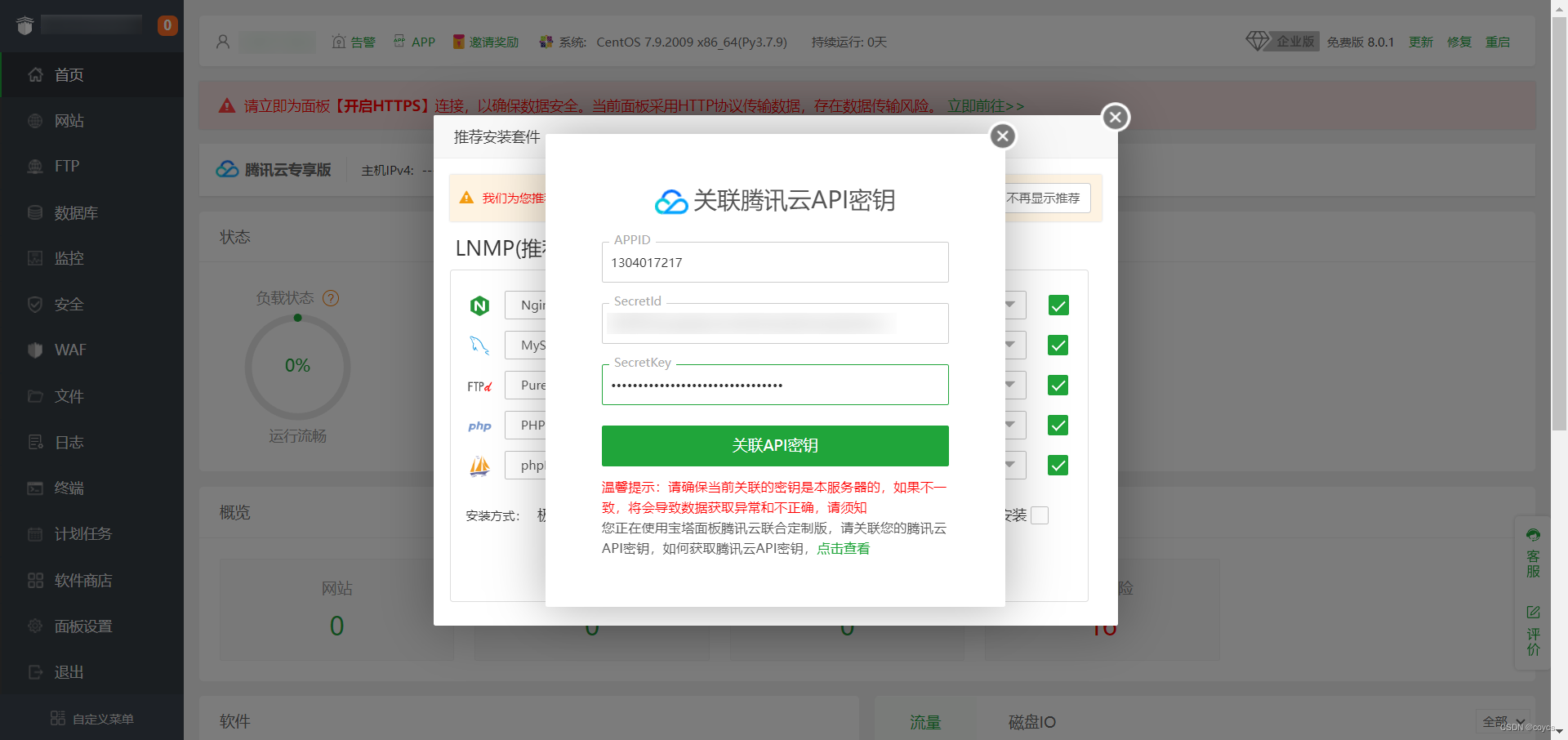Close the 关联腾讯云API密钥 dialog

[1003, 136]
